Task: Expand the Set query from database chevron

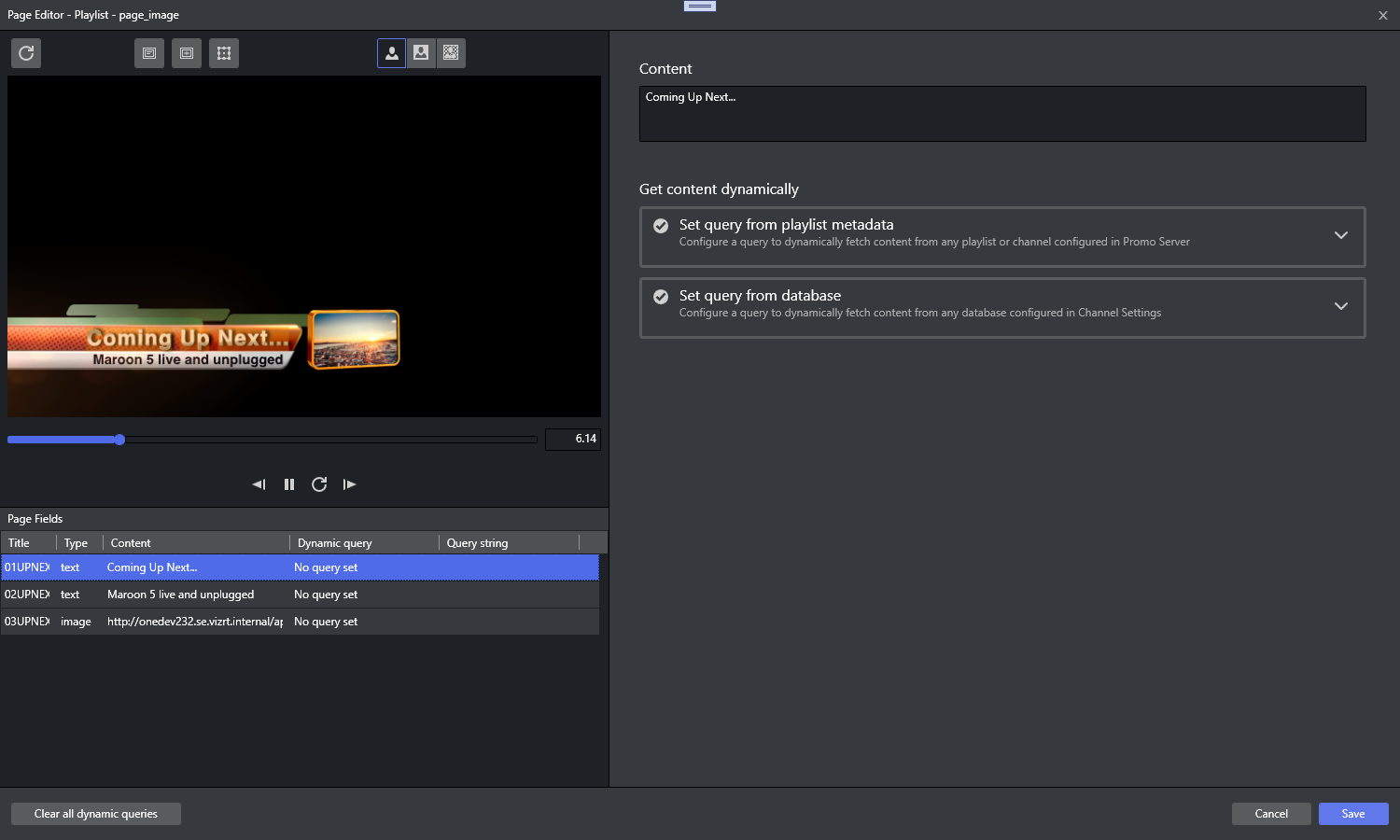Action: pos(1340,306)
